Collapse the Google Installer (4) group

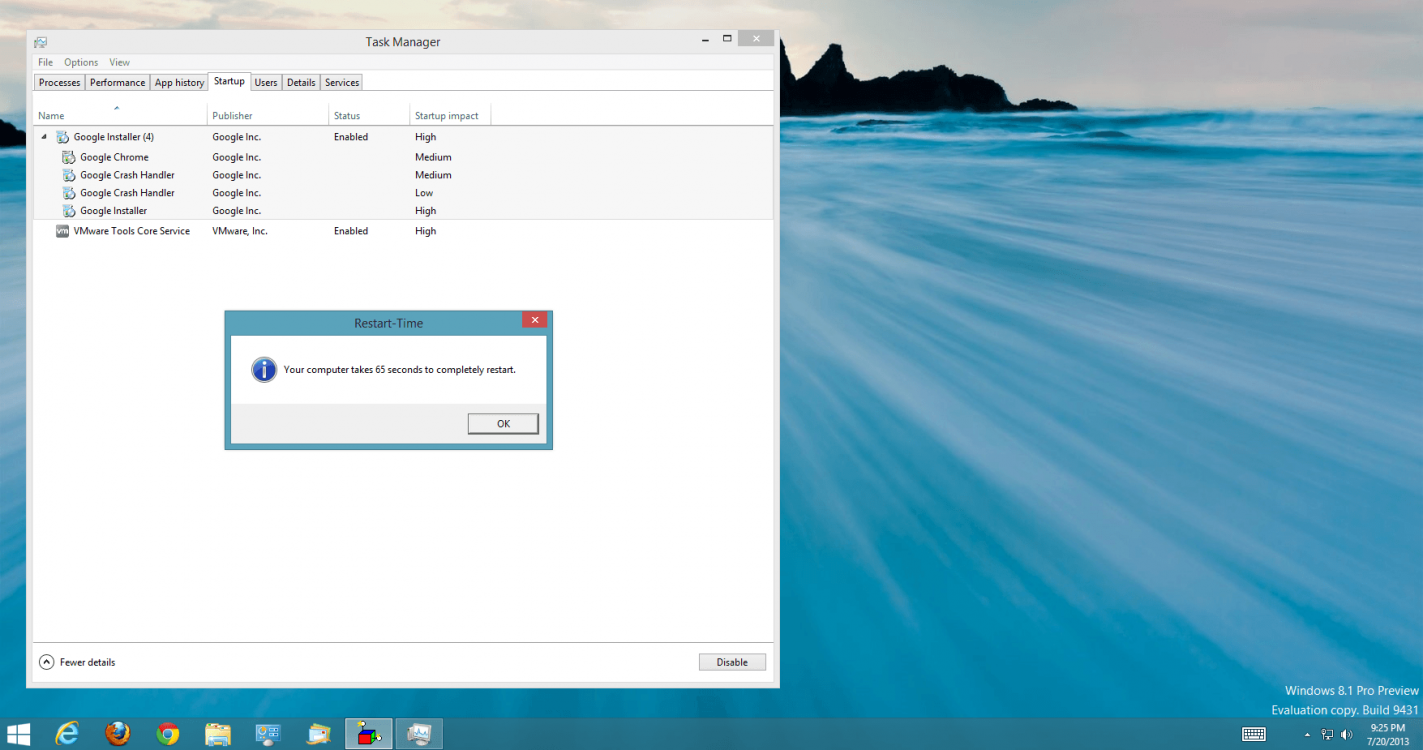(44, 137)
